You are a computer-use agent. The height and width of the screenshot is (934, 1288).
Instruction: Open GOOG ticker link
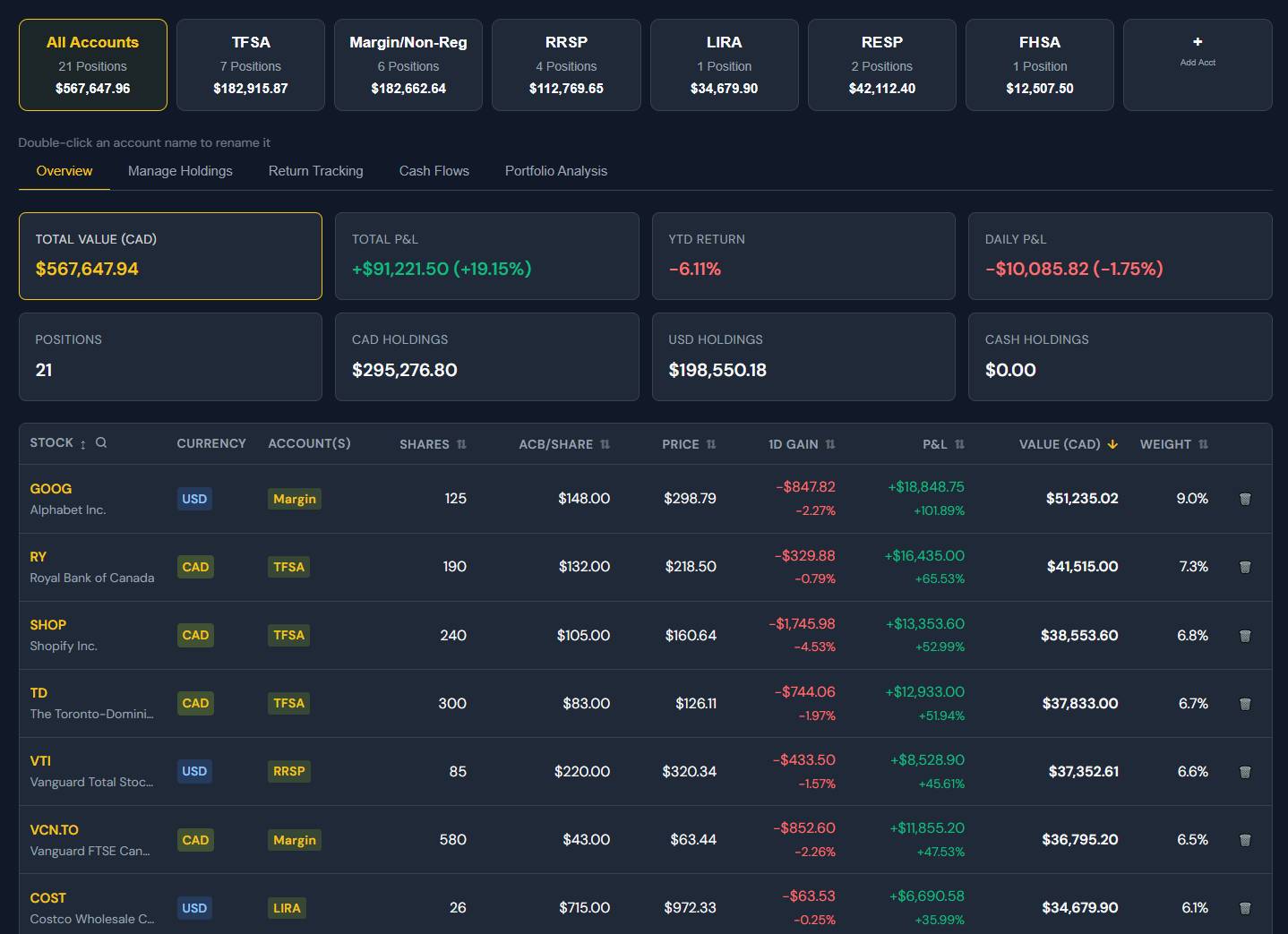(51, 489)
